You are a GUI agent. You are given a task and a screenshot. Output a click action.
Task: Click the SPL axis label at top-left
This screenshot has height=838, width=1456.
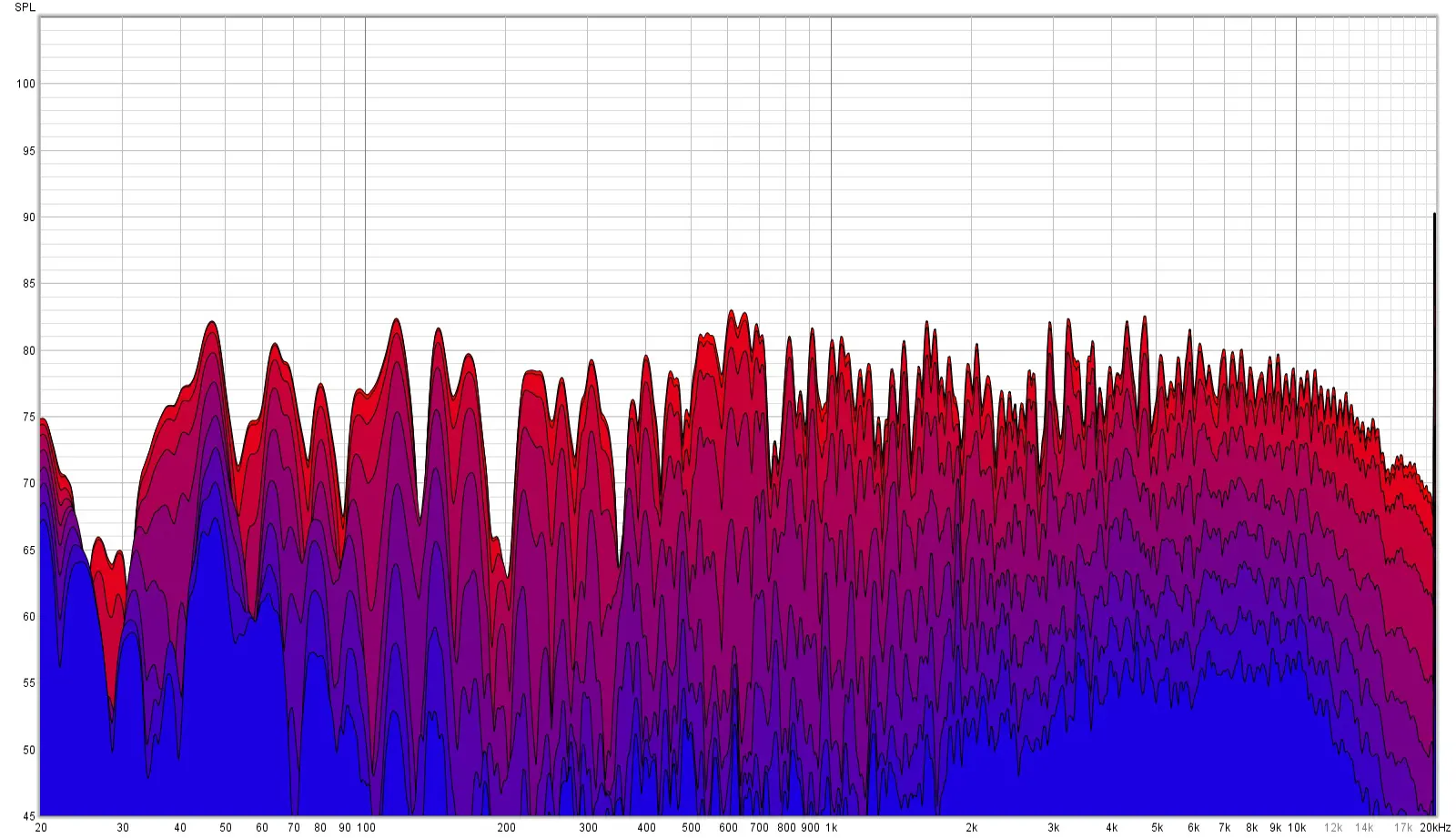[x=25, y=7]
